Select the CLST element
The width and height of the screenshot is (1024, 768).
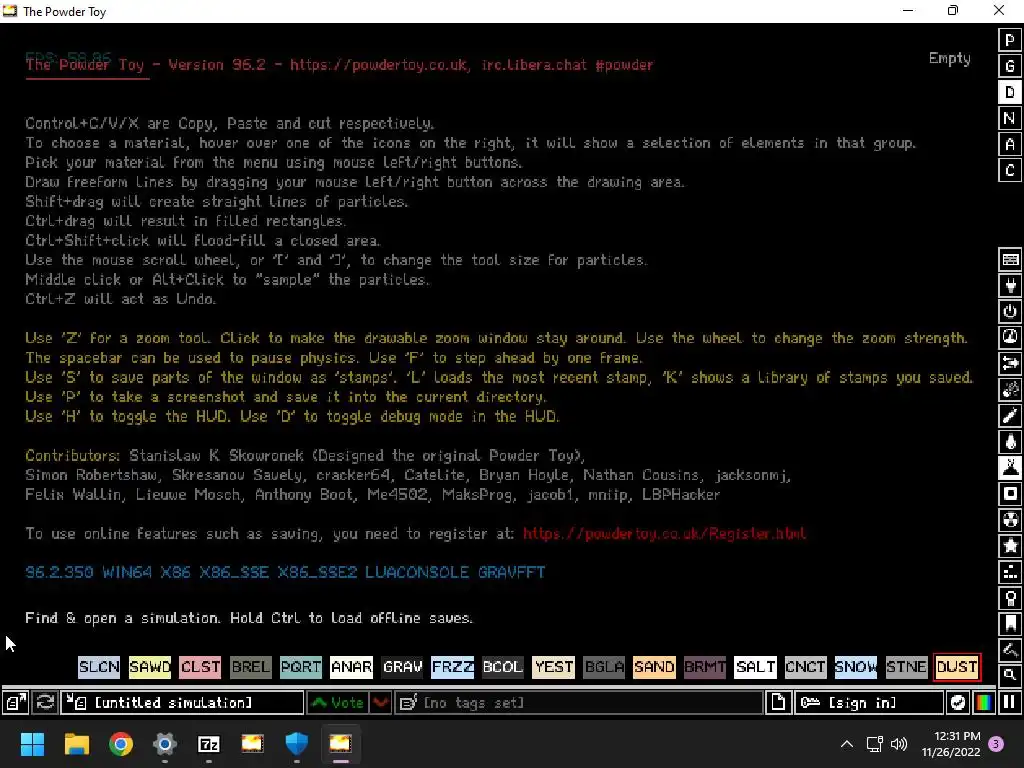pyautogui.click(x=200, y=667)
